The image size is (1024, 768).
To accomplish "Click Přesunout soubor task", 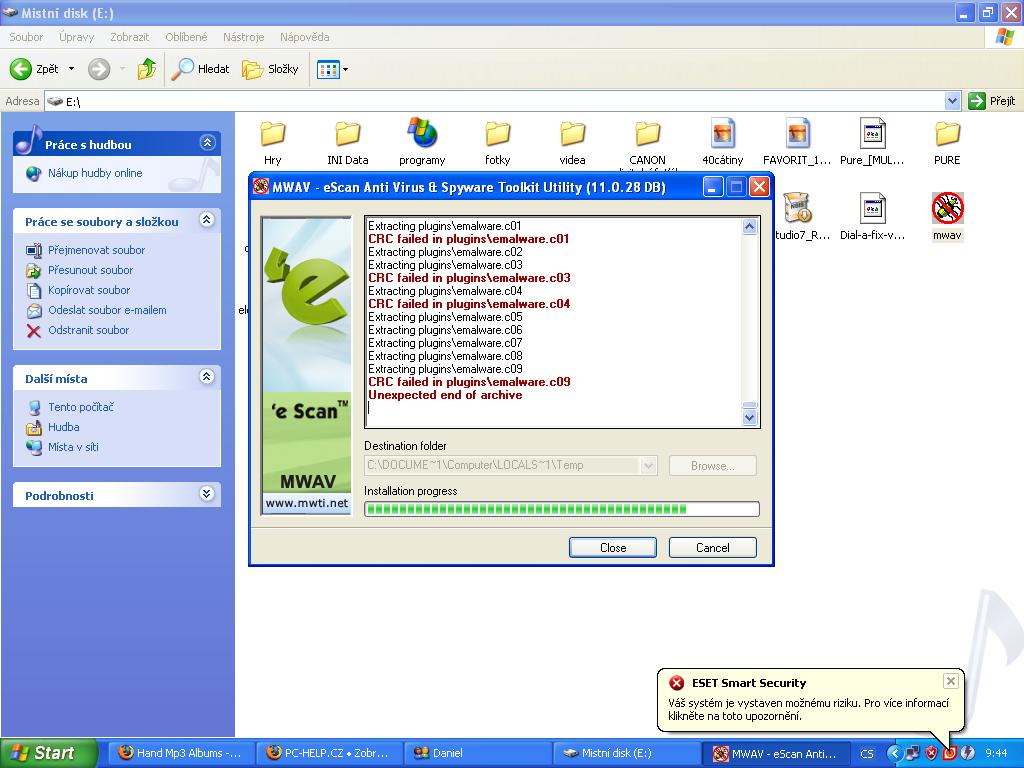I will pyautogui.click(x=90, y=270).
